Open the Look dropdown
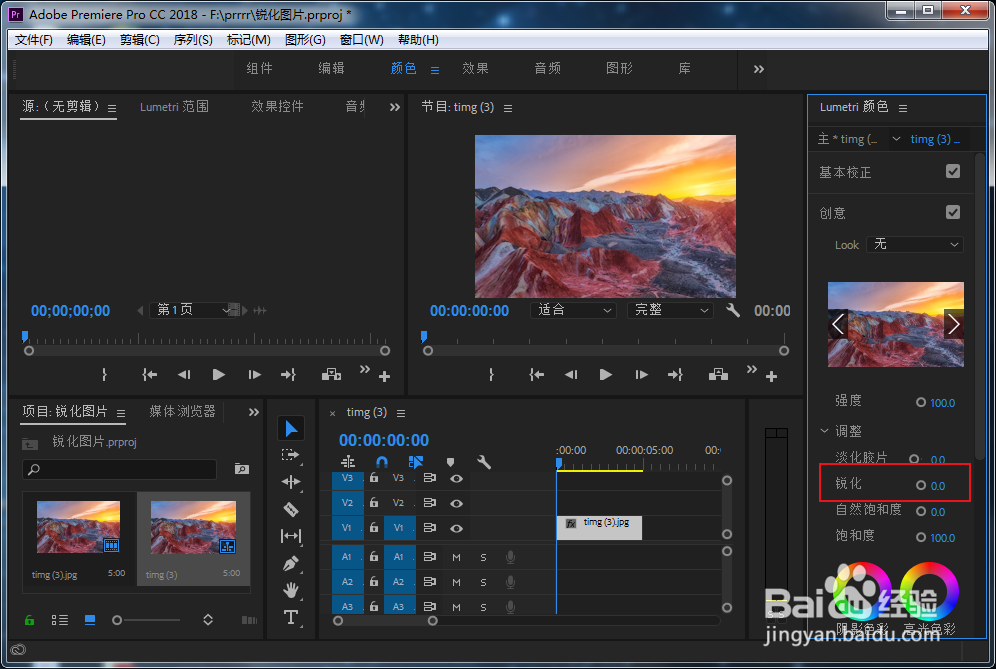 (915, 245)
